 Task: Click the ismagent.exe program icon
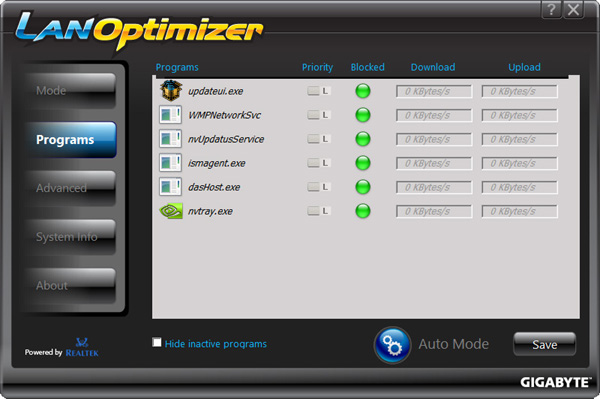(170, 163)
